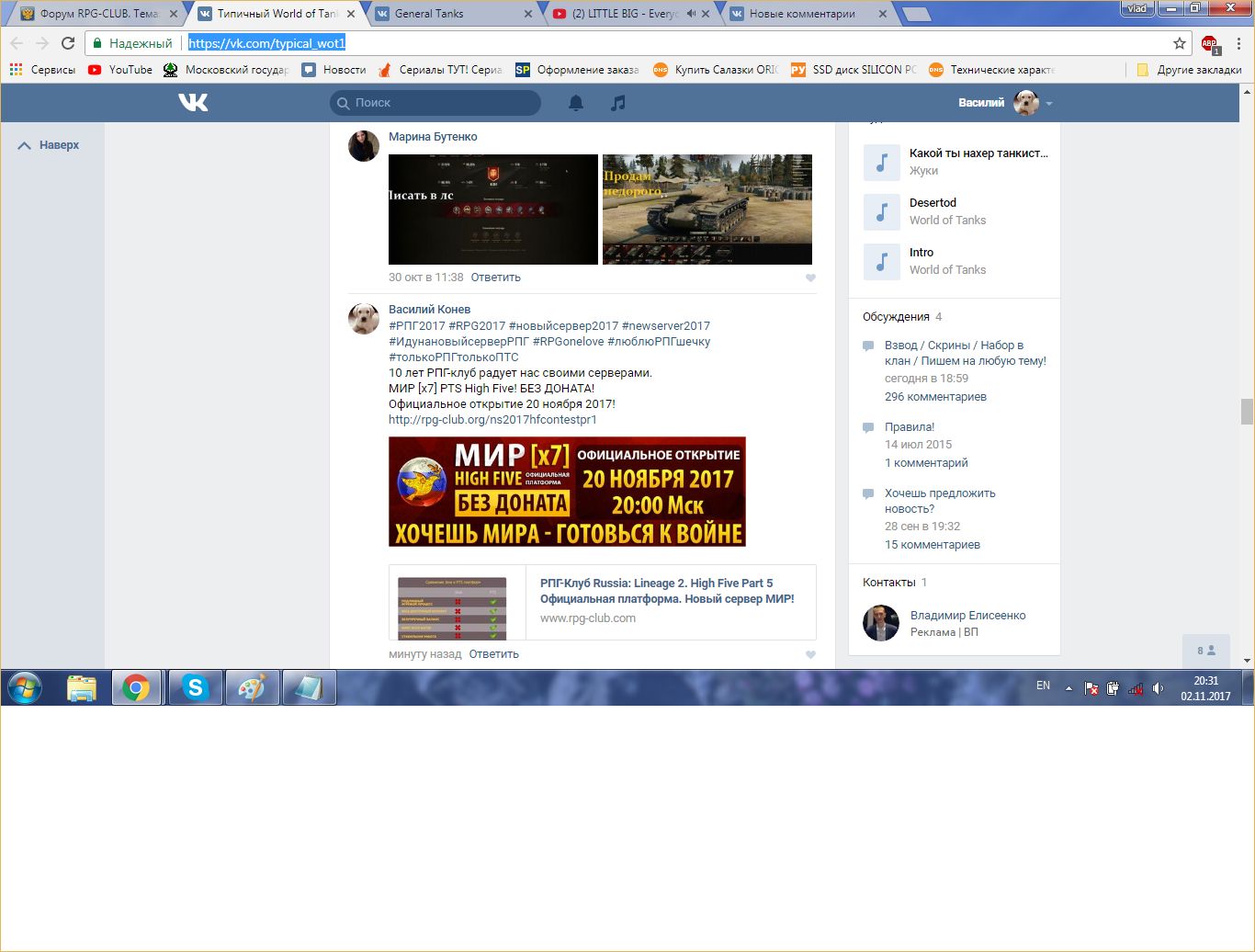1255x952 pixels.
Task: Click into the VK Поиск field
Action: 435,103
